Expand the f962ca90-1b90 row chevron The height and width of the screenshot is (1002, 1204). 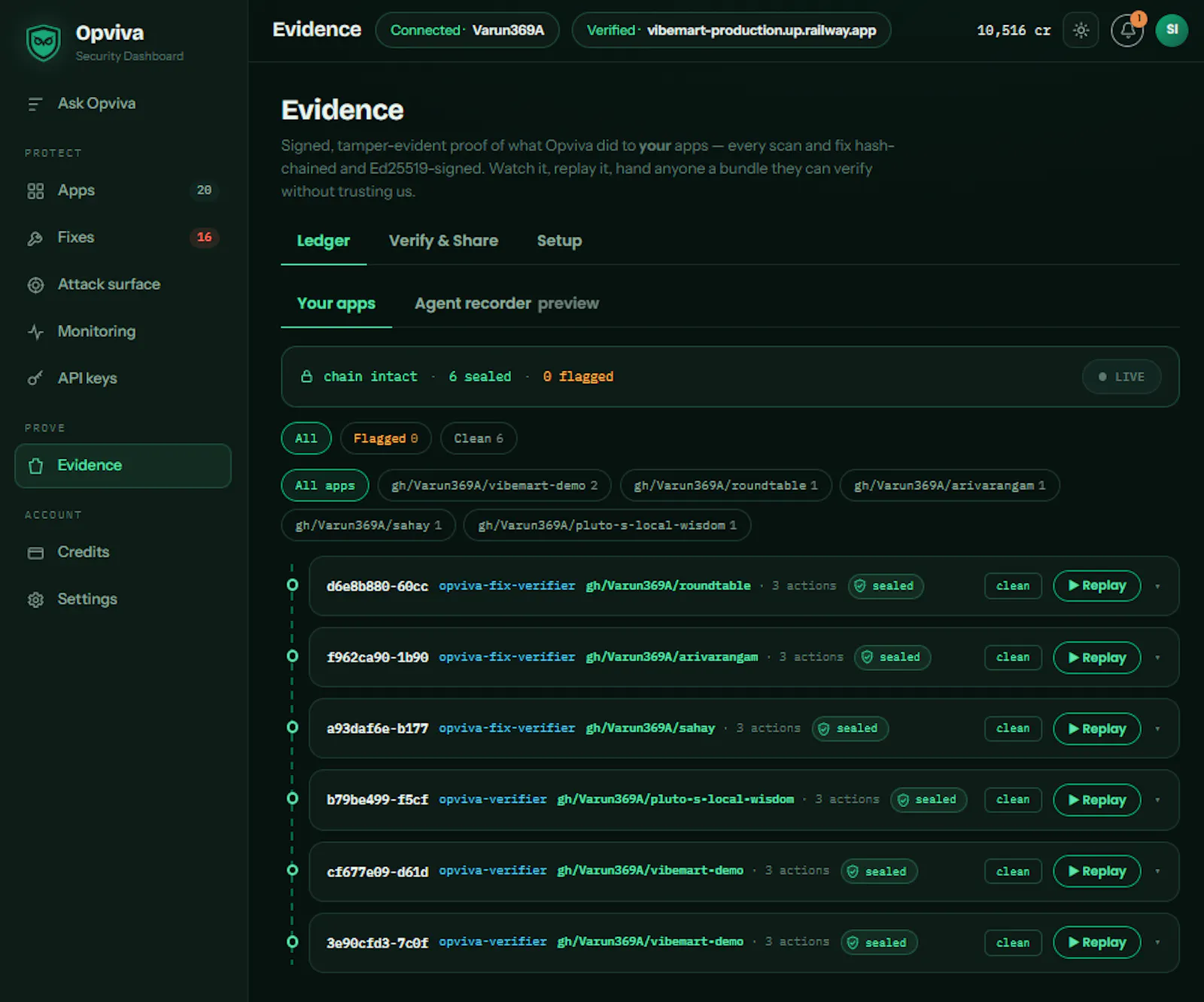[1157, 657]
